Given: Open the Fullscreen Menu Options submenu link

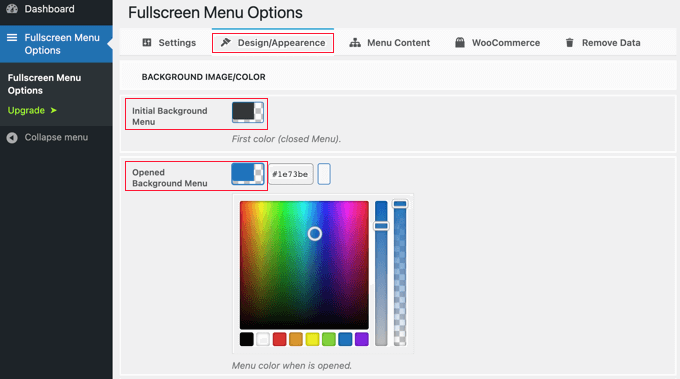Looking at the screenshot, I should 44,84.
